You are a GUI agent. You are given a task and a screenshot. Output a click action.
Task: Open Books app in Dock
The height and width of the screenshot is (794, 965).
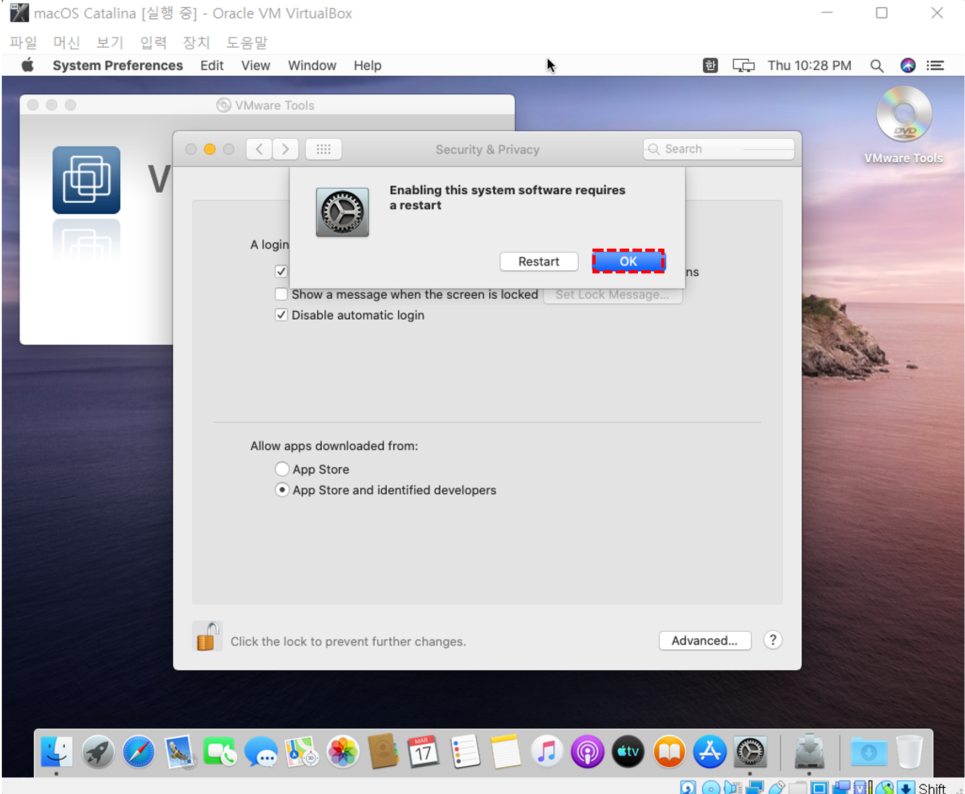tap(669, 752)
